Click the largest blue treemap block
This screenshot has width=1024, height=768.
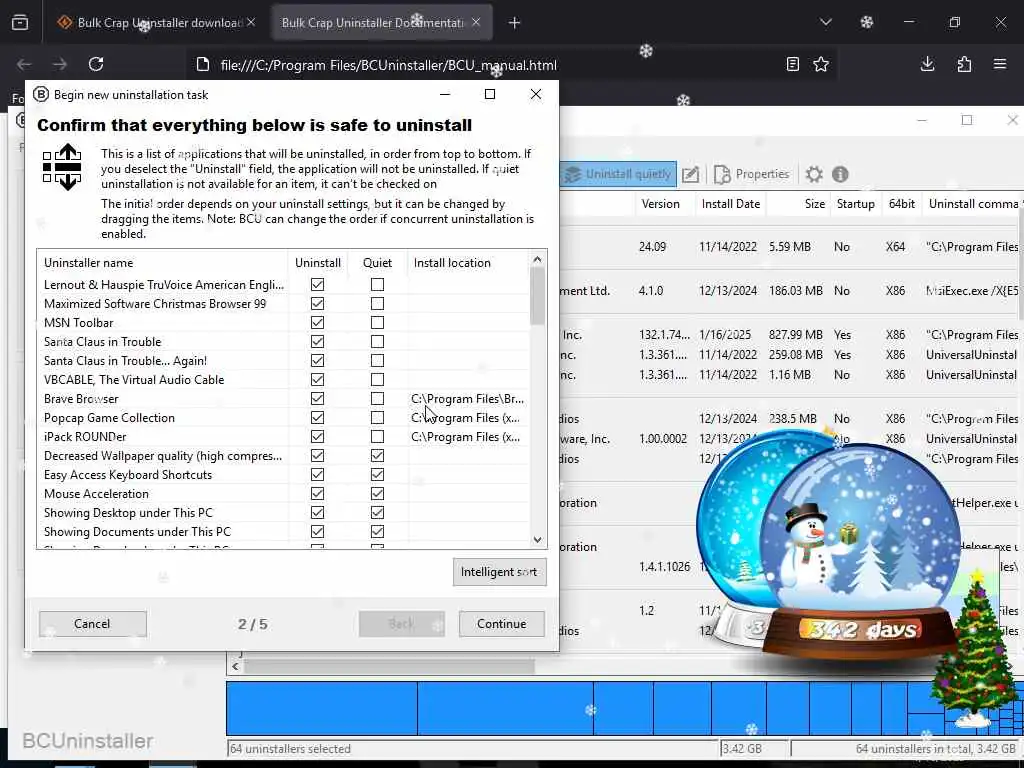(x=321, y=709)
